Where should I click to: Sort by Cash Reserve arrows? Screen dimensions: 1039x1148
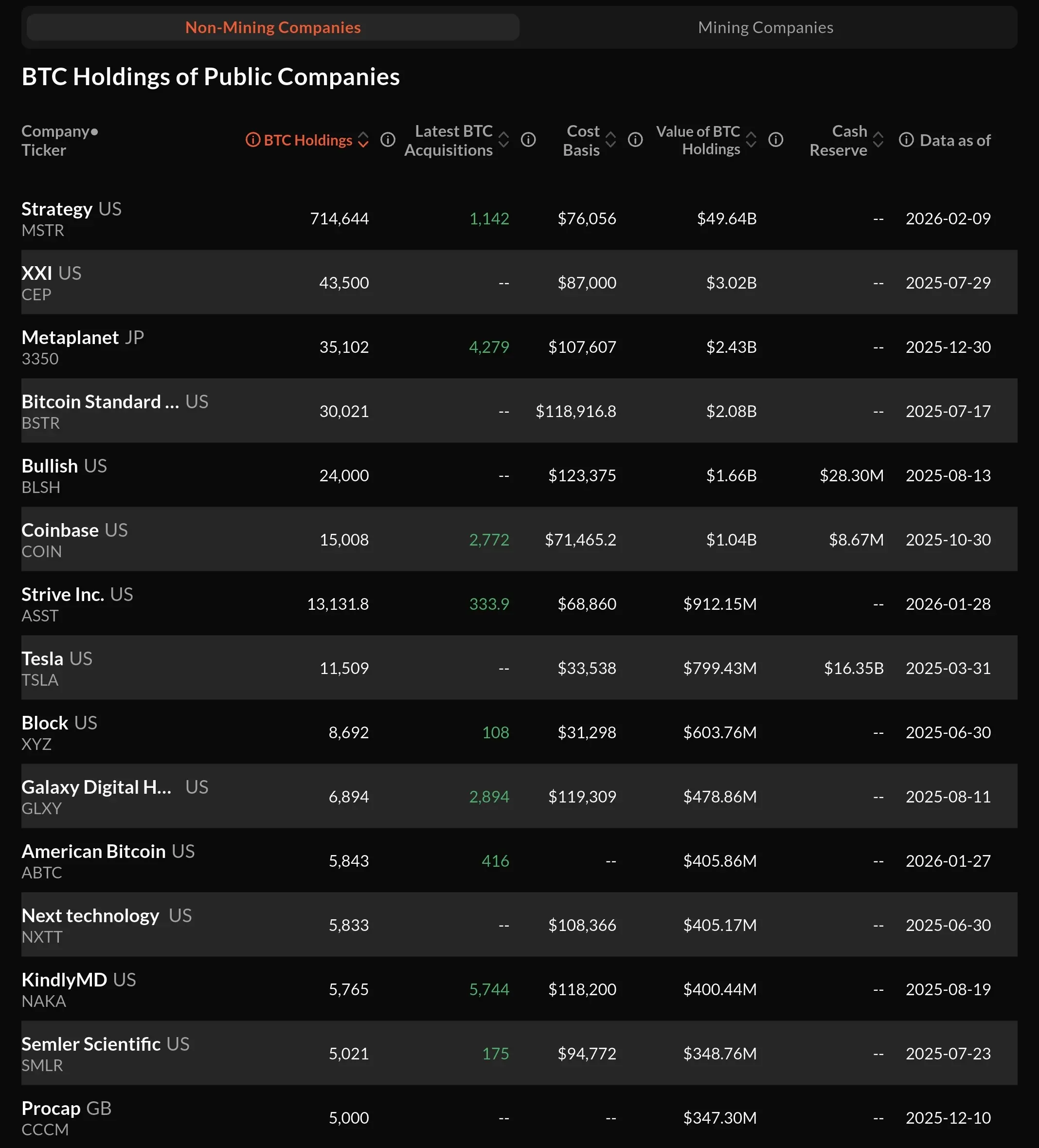tap(878, 140)
